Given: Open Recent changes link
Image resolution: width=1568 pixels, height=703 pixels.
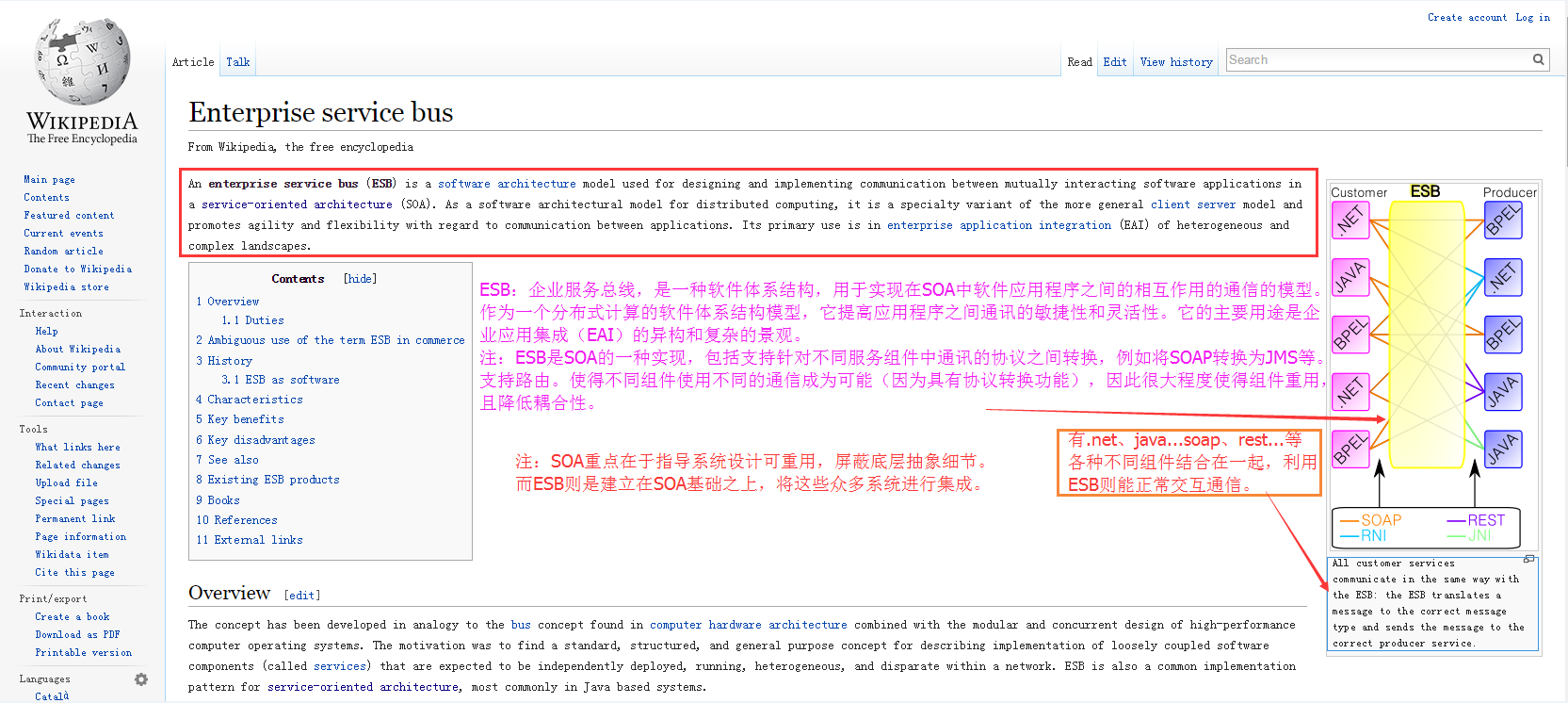Looking at the screenshot, I should click(74, 385).
